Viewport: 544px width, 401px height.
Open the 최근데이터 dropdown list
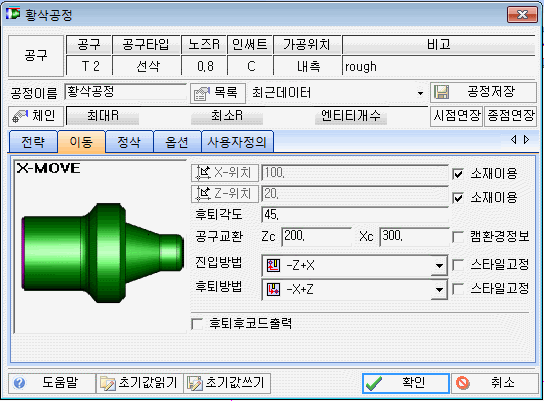420,93
